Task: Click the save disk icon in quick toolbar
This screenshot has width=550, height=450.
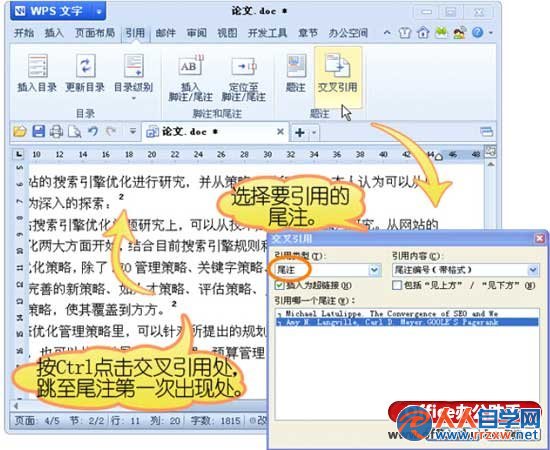Action: click(x=39, y=132)
